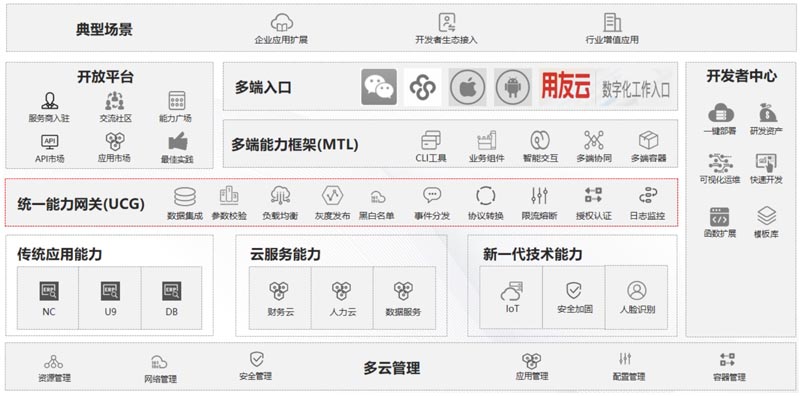Open the 人脸识别 face tile
The width and height of the screenshot is (800, 396).
[x=637, y=298]
